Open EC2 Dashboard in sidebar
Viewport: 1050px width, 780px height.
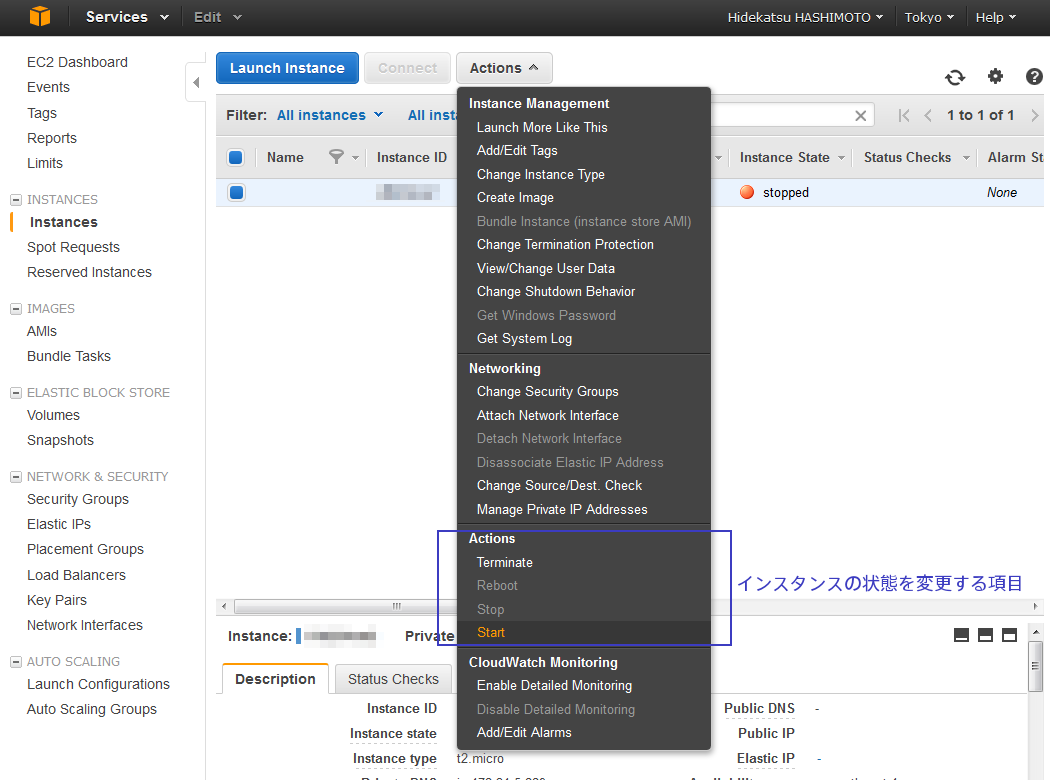[77, 62]
